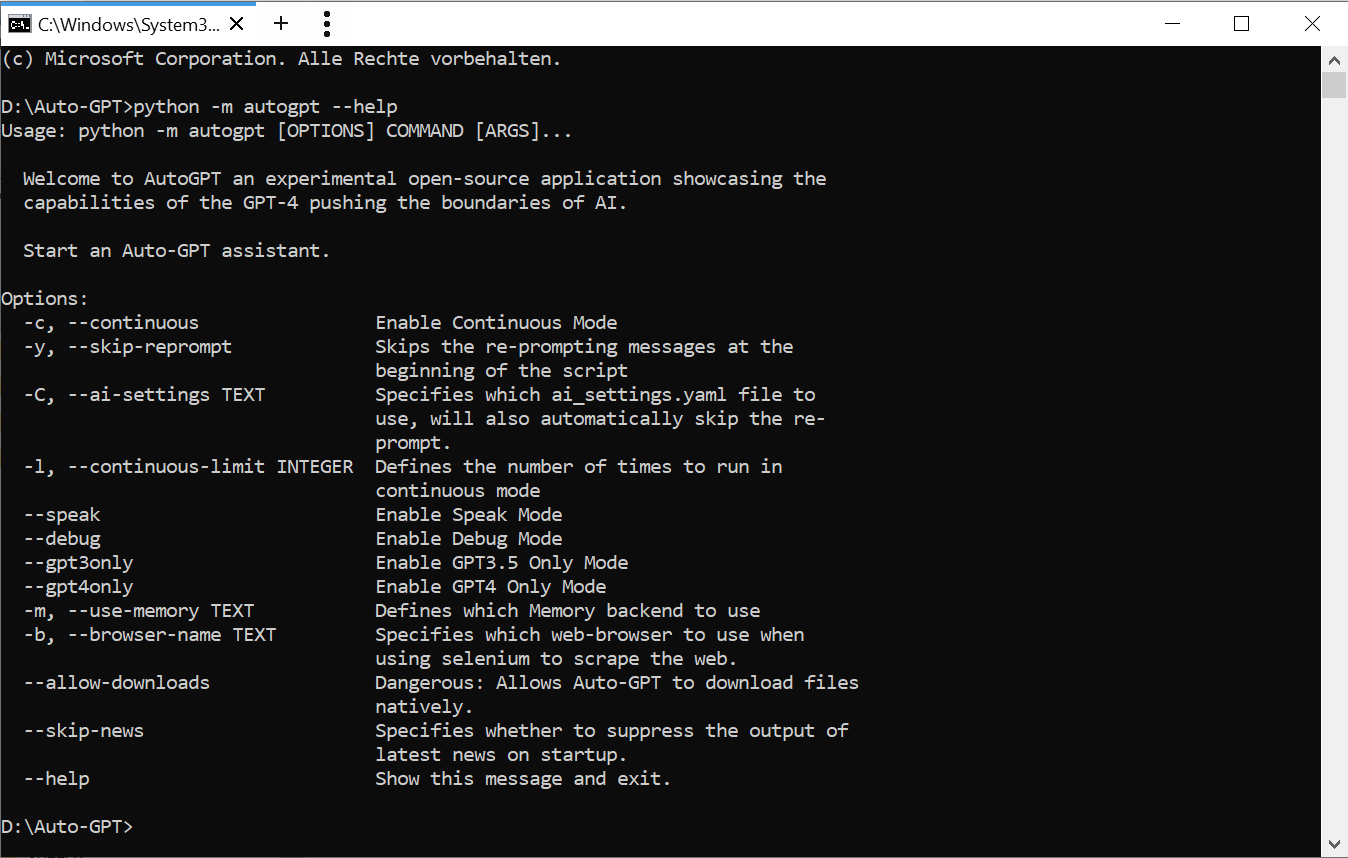Click the command prompt icon in the tab
This screenshot has height=858, width=1348.
19,24
